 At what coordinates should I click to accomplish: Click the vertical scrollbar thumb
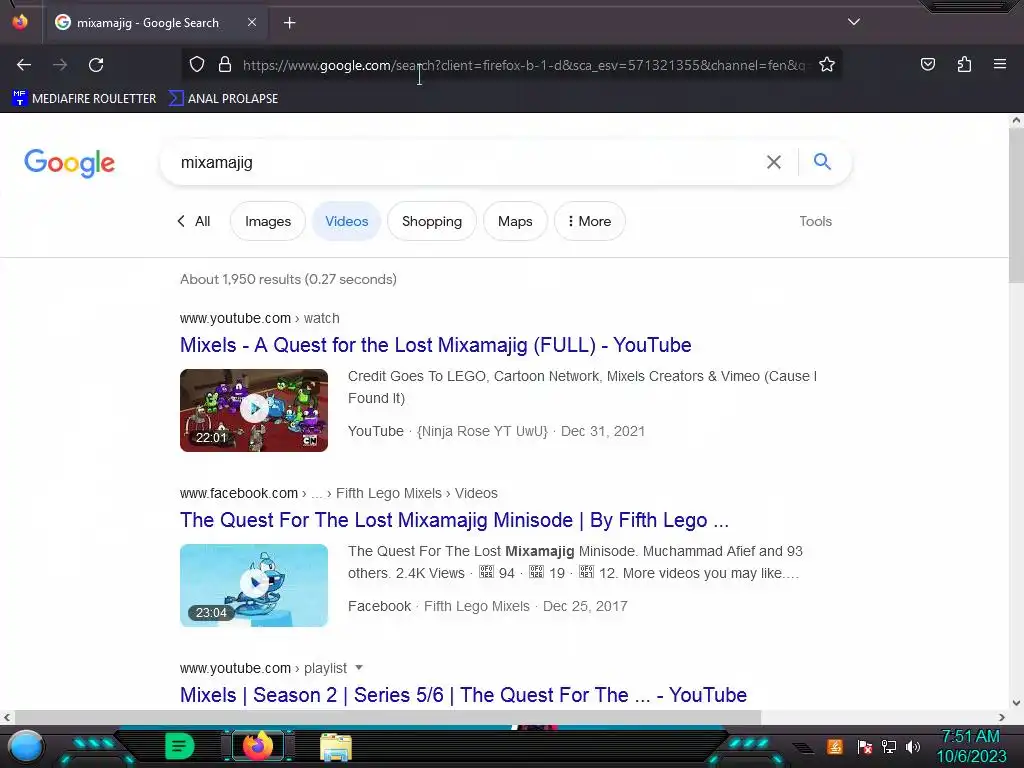click(1016, 206)
